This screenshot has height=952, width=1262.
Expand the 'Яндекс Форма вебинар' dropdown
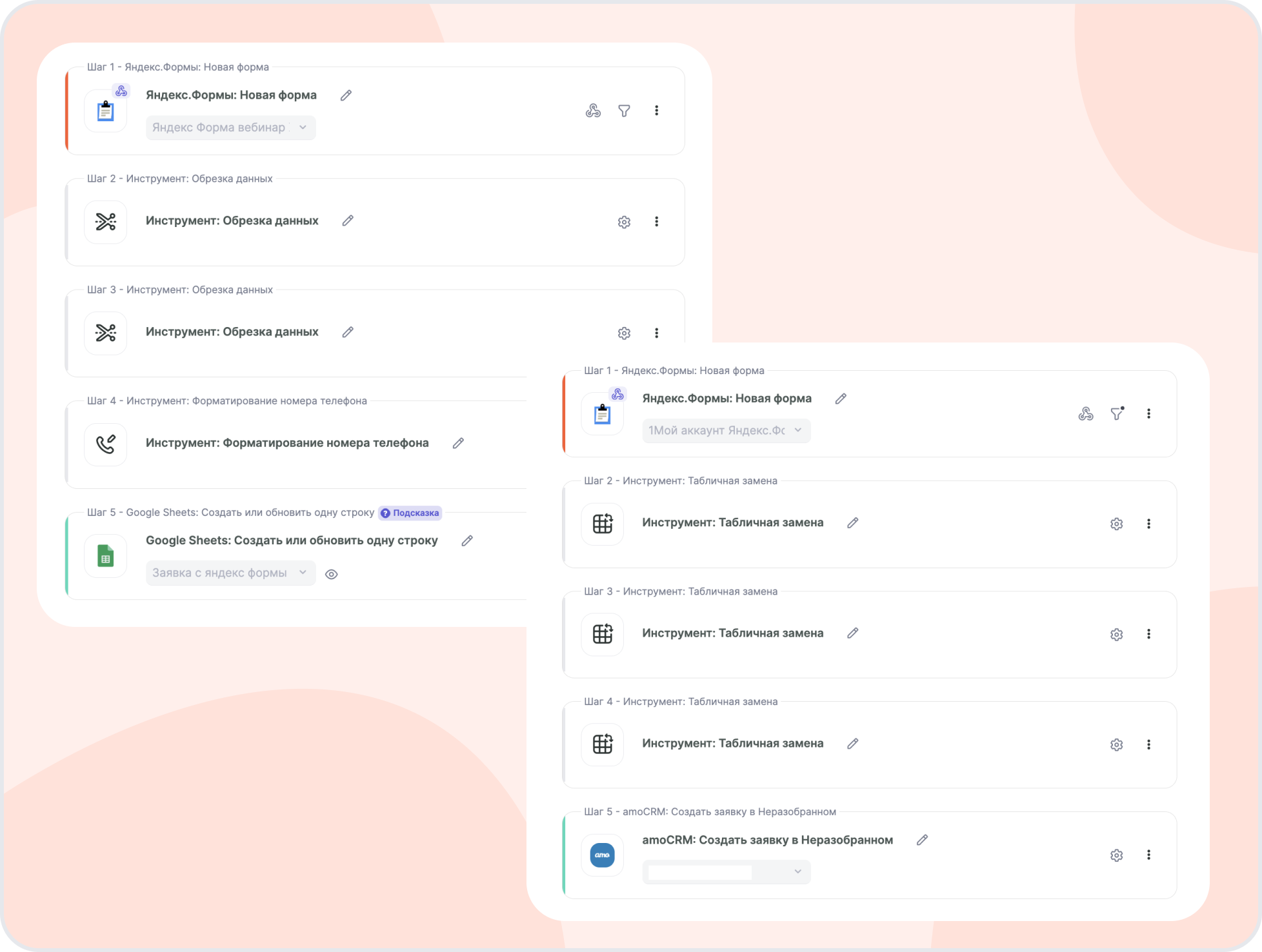(230, 128)
